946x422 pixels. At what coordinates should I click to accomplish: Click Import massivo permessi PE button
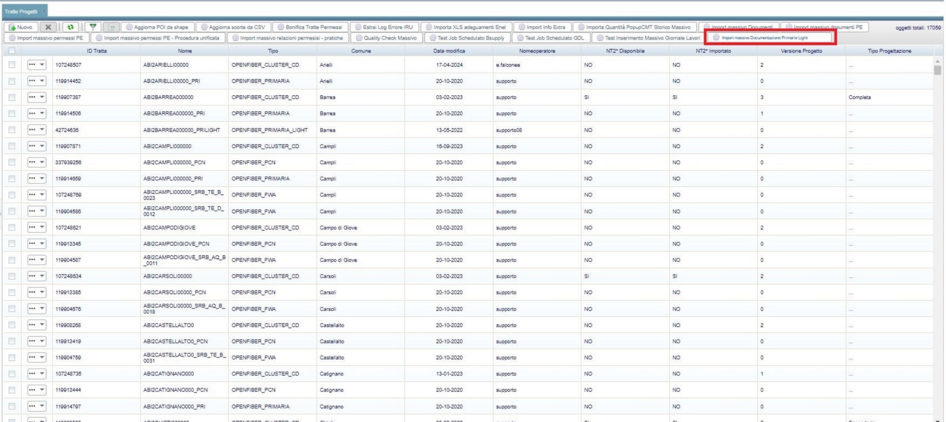click(46, 37)
